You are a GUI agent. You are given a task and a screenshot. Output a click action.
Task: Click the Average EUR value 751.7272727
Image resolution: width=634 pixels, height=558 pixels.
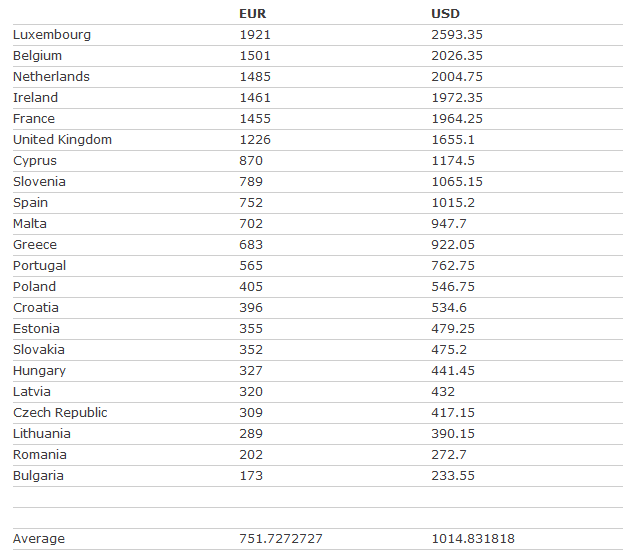[281, 539]
